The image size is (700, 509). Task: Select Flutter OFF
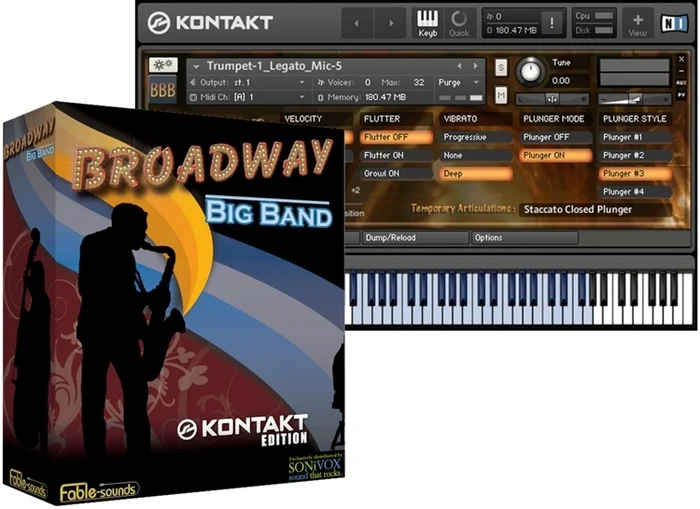396,137
